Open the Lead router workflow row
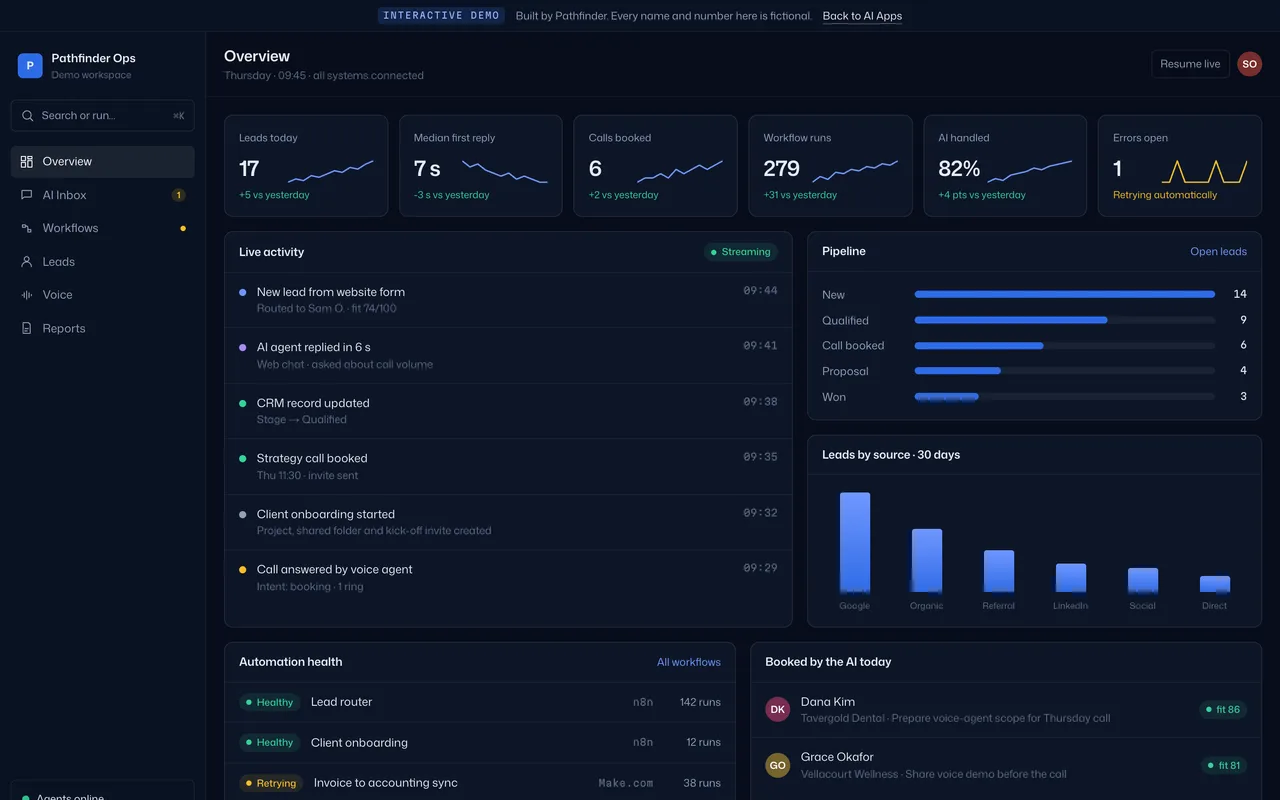1280x800 pixels. click(480, 702)
